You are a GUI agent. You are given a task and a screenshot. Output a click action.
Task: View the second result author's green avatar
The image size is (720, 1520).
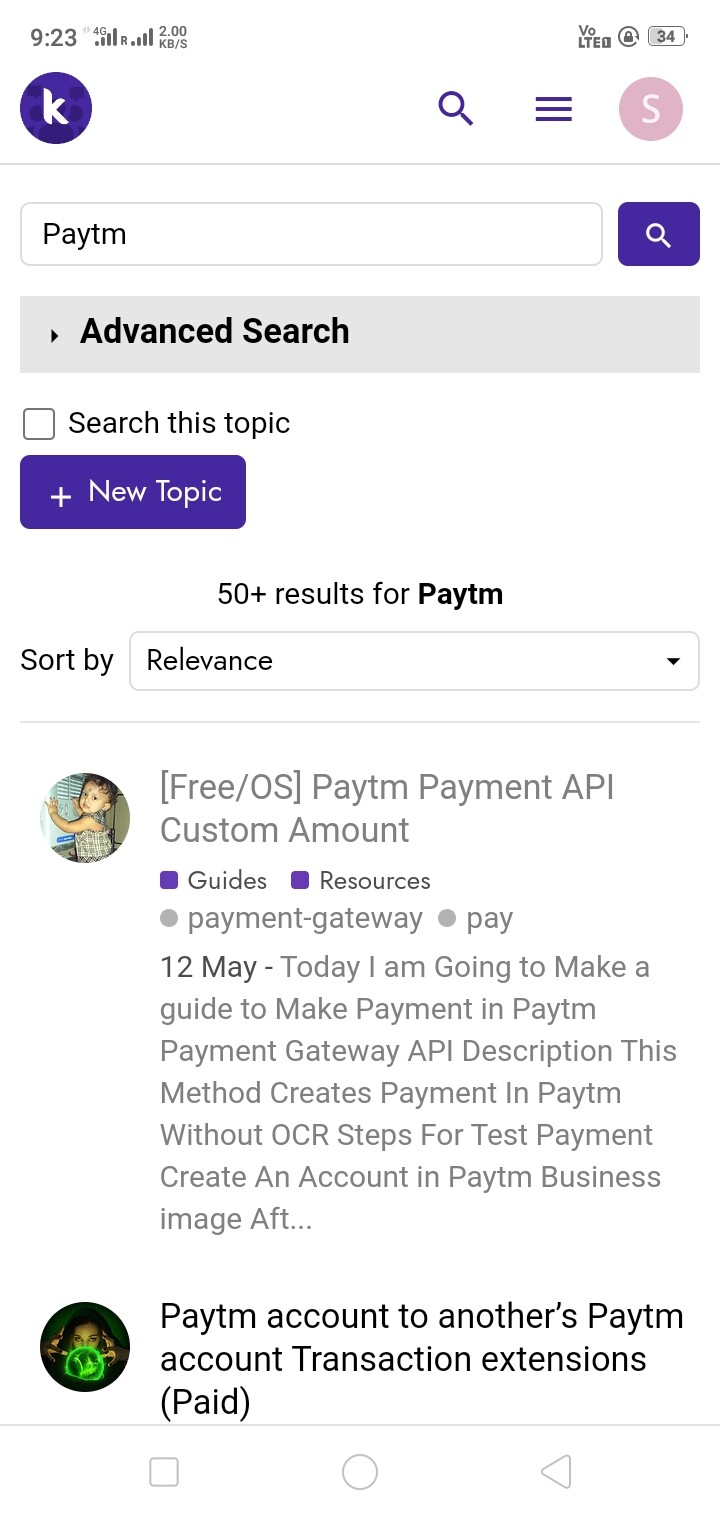click(85, 1347)
